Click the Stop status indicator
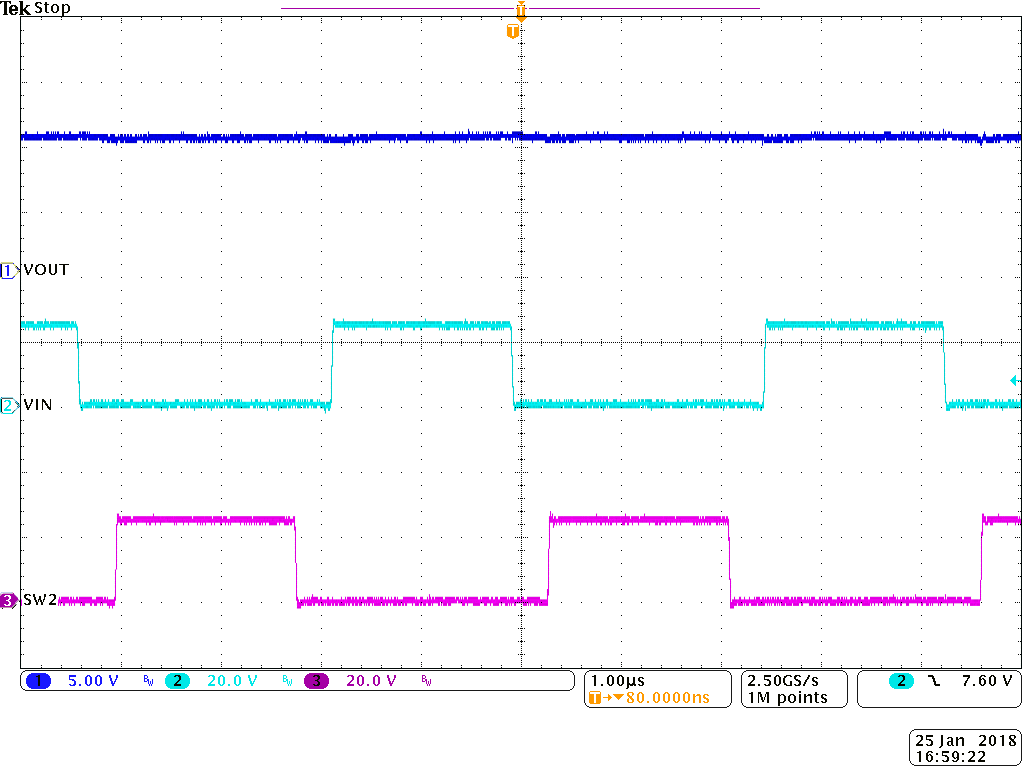Image resolution: width=1024 pixels, height=768 pixels. point(54,8)
